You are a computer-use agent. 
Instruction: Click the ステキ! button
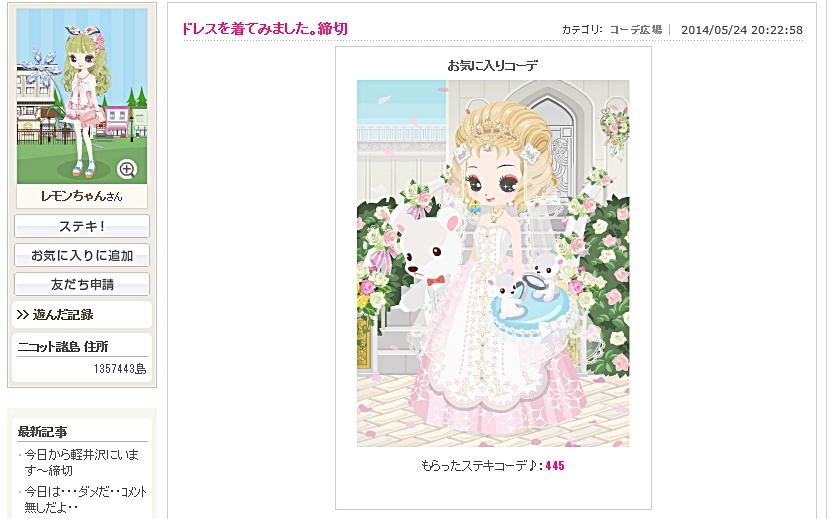82,226
